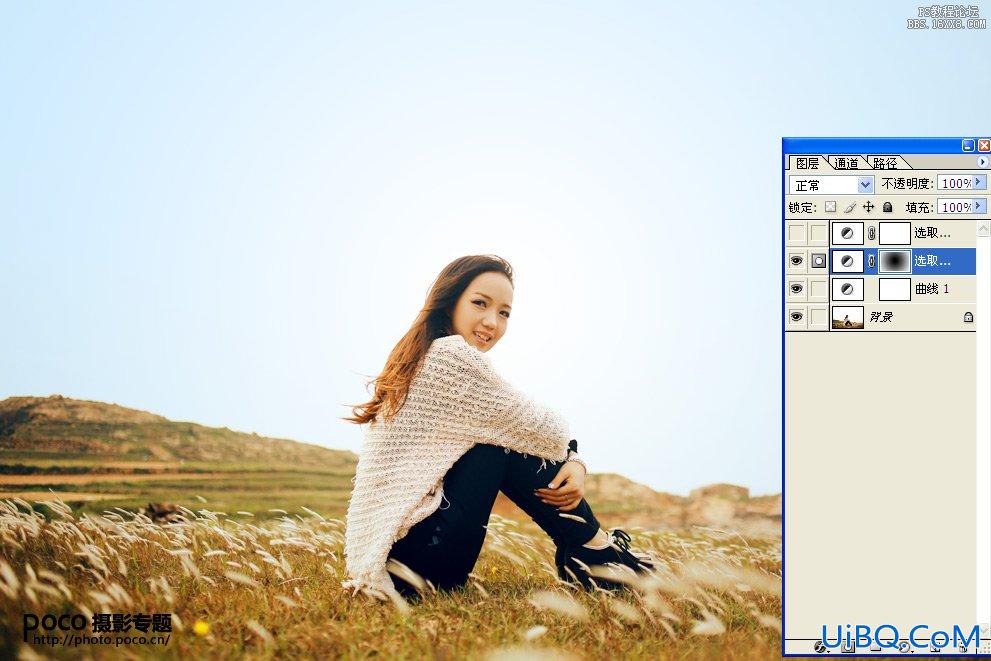Open the add layer style button
991x661 pixels.
pyautogui.click(x=821, y=647)
